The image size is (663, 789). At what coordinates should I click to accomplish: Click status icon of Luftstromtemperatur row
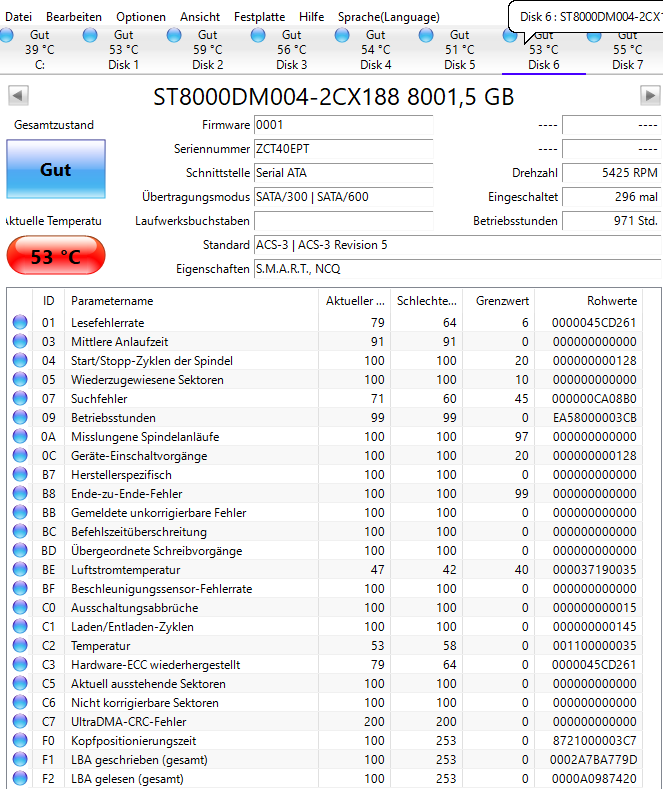(20, 569)
